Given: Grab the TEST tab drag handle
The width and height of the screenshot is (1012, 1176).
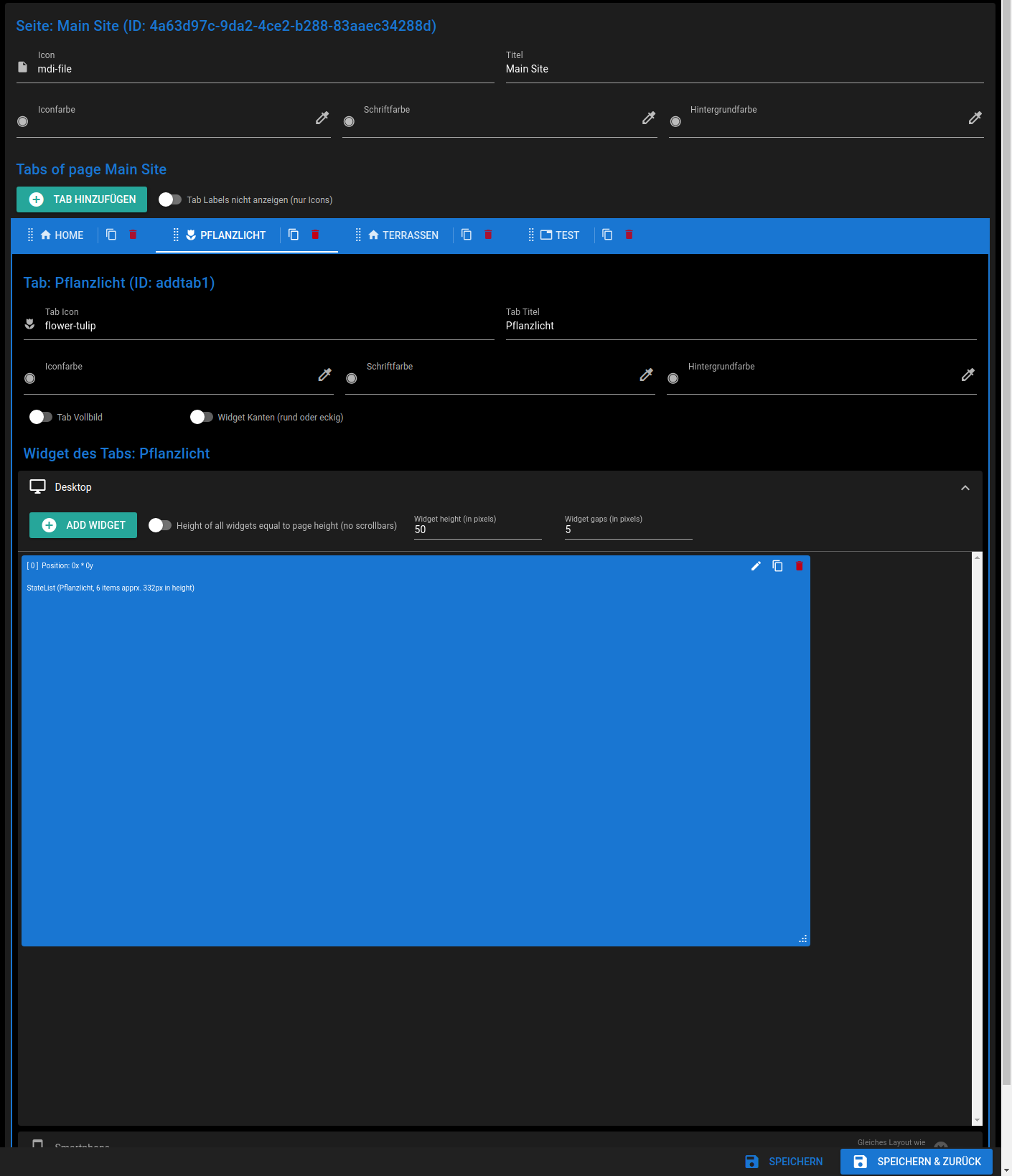Looking at the screenshot, I should pos(531,235).
